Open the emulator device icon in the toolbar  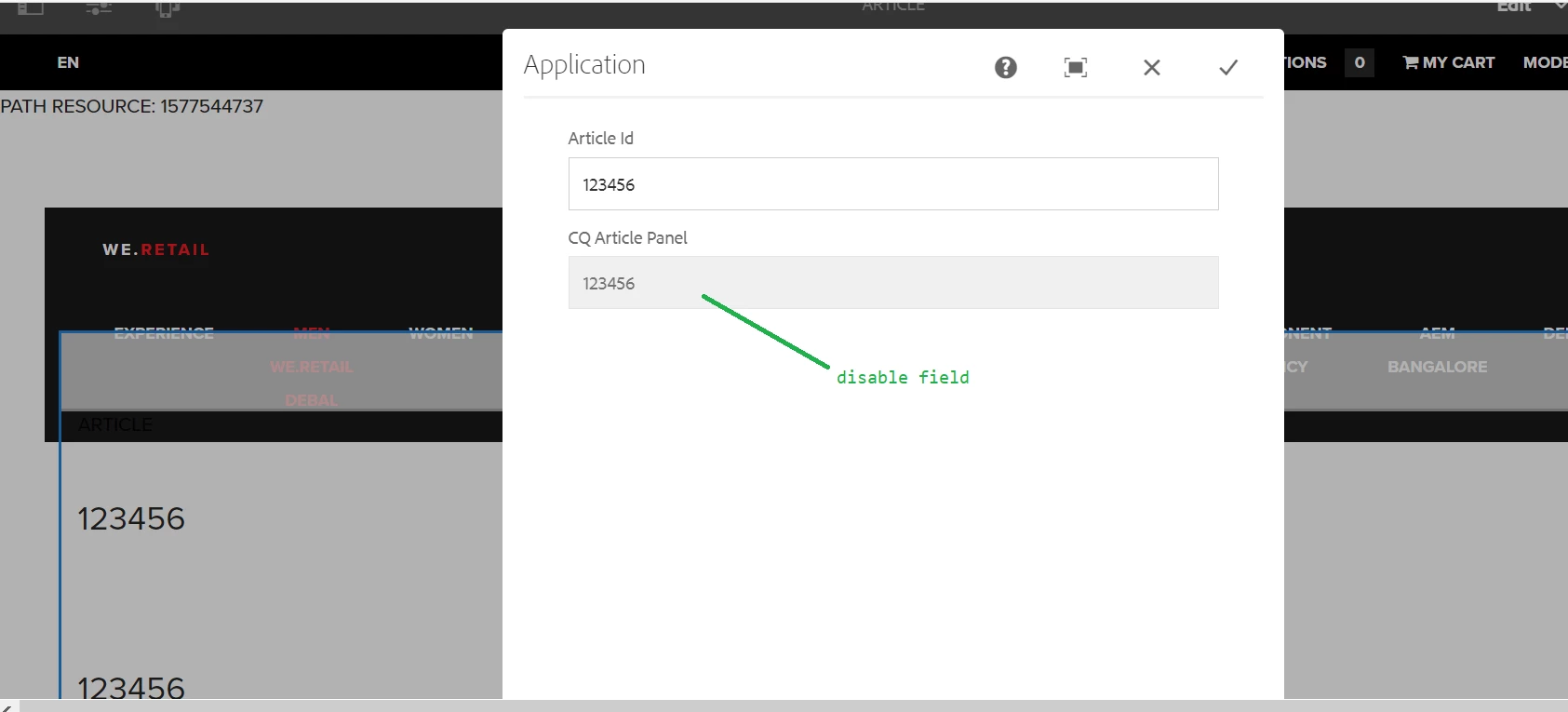[x=168, y=8]
